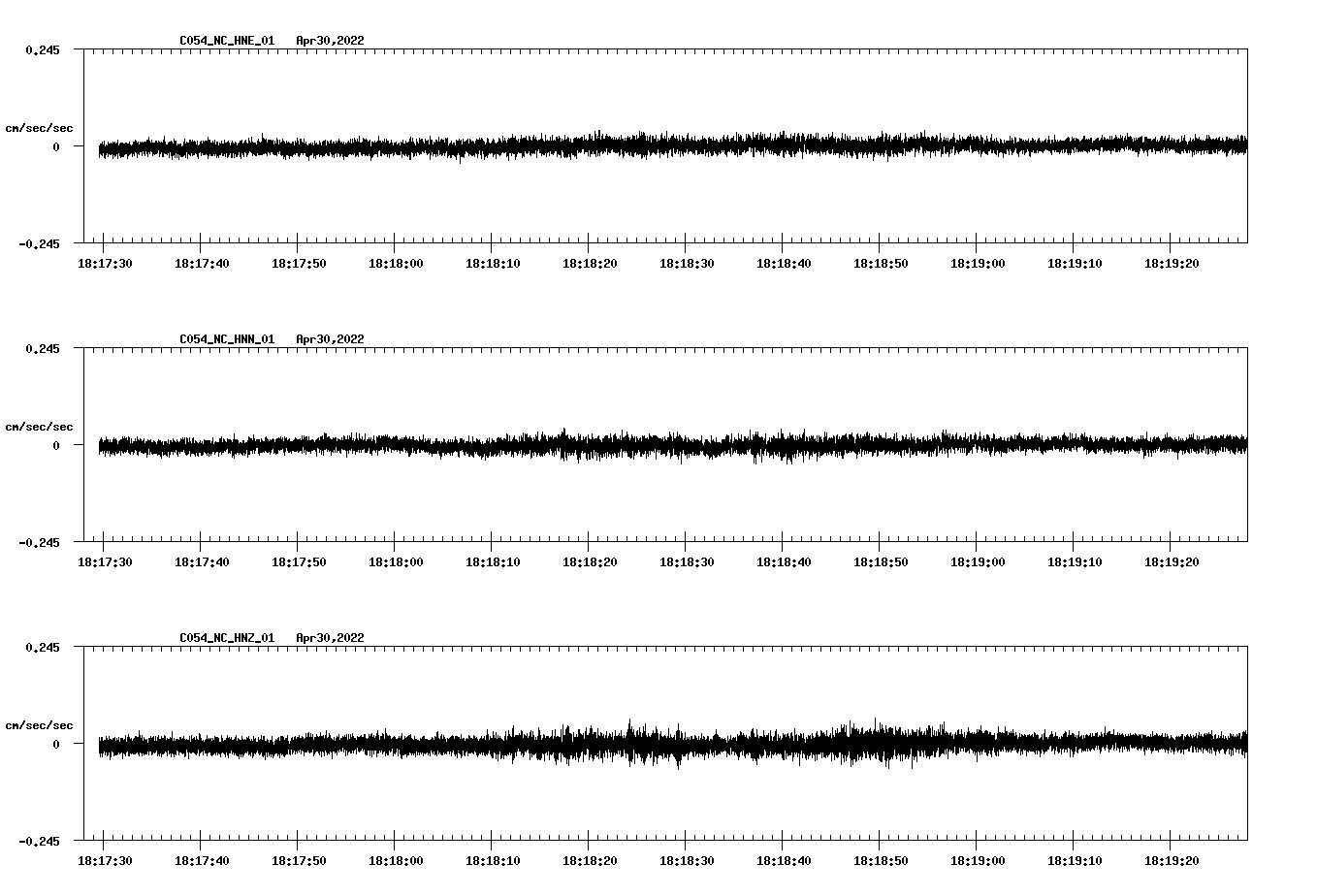Click the 0.245 upper axis label on HNE plot
Screen dimensions: 1317x896
pyautogui.click(x=42, y=49)
